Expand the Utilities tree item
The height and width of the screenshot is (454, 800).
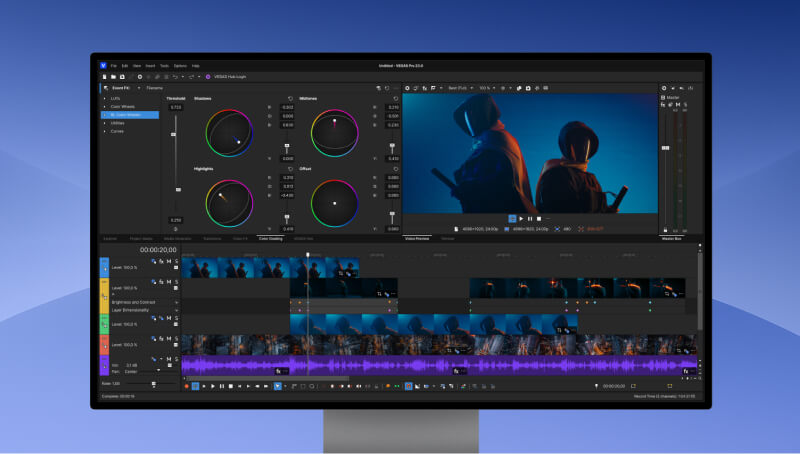(105, 123)
